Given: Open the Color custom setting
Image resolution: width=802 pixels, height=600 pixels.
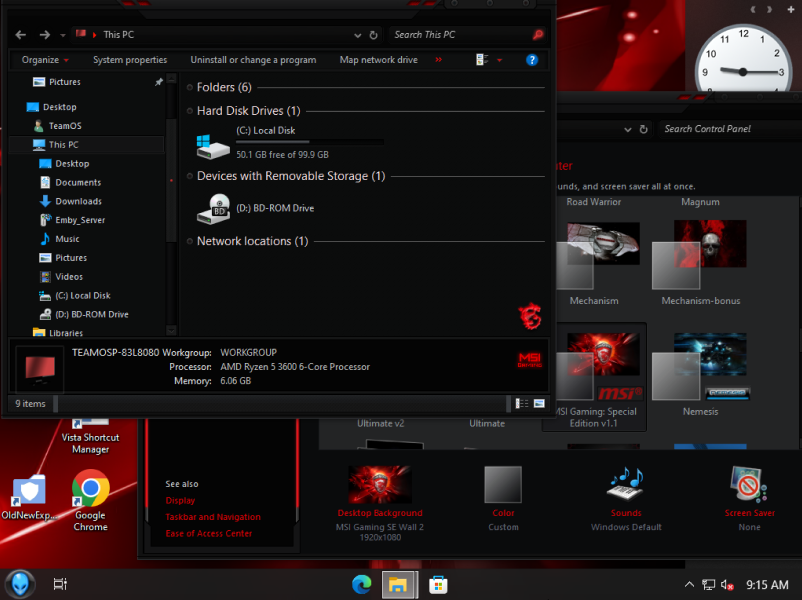Looking at the screenshot, I should [x=503, y=499].
